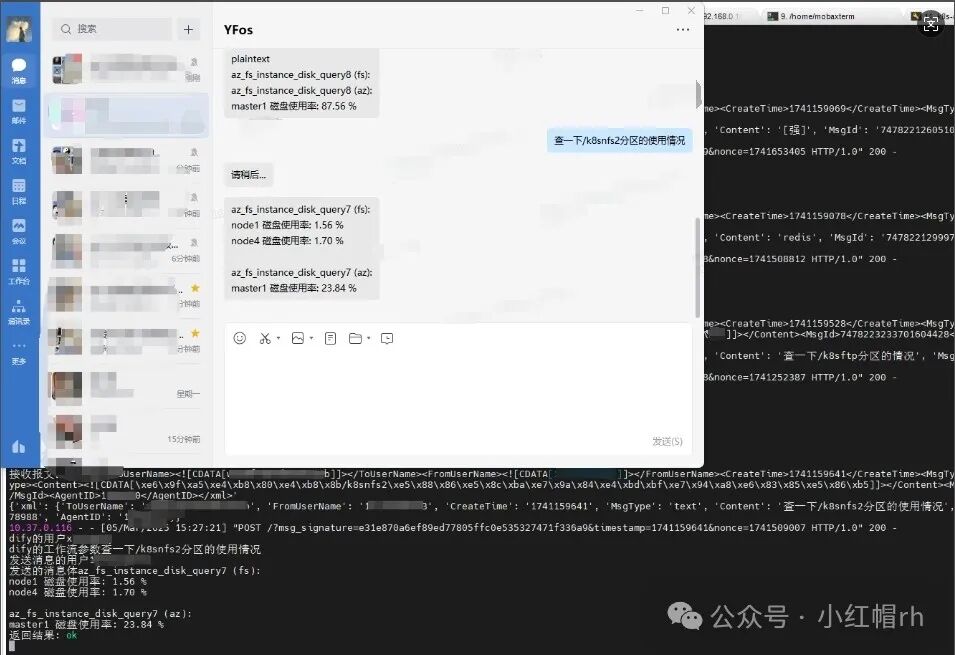Minimize the YFos chat window
This screenshot has width=955, height=655.
coord(640,10)
